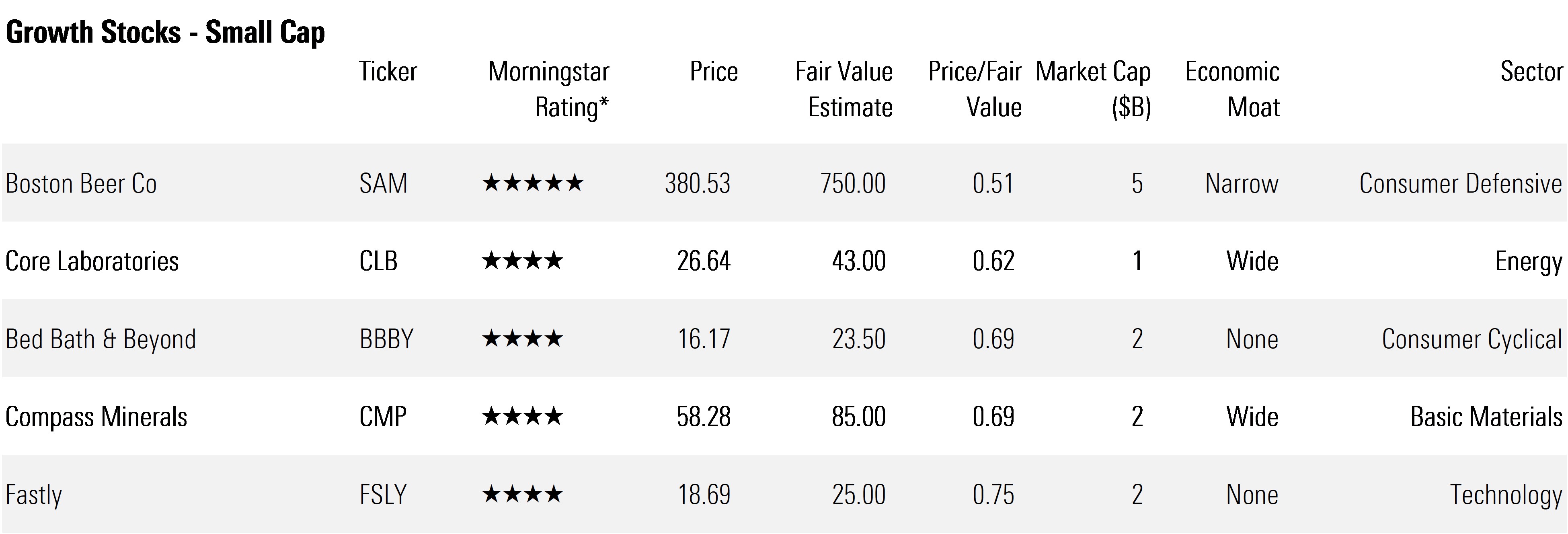Image resolution: width=1568 pixels, height=534 pixels.
Task: Click Consumer Defensive sector cell
Action: coord(1460,183)
